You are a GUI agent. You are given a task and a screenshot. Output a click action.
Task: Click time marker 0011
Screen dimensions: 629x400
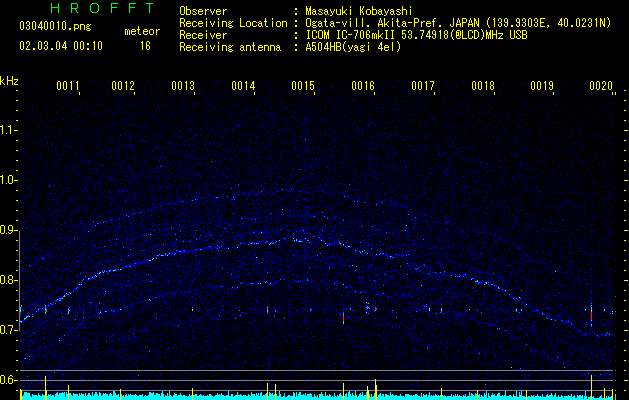tap(68, 86)
